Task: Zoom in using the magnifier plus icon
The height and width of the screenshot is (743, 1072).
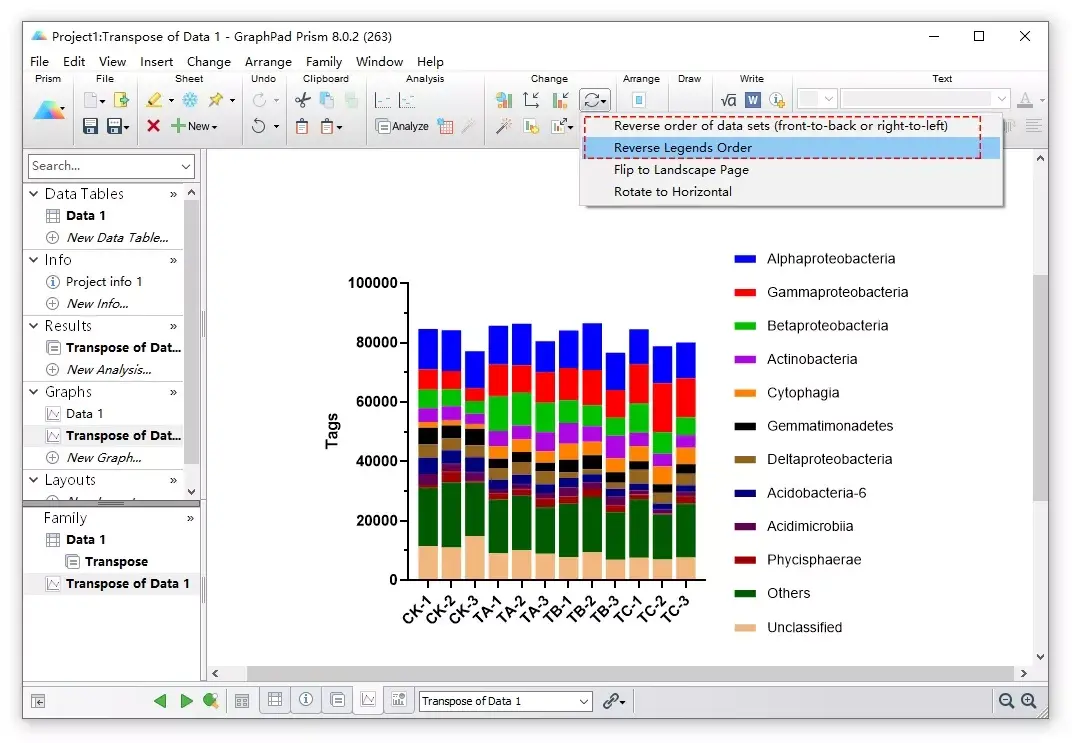Action: pyautogui.click(x=1028, y=701)
